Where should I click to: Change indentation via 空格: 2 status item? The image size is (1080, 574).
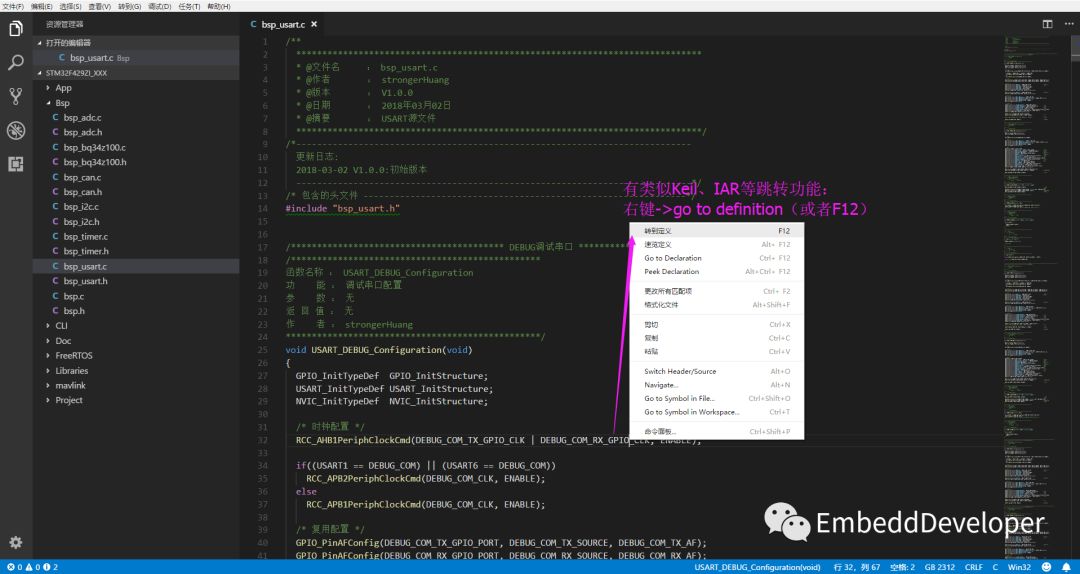(902, 567)
